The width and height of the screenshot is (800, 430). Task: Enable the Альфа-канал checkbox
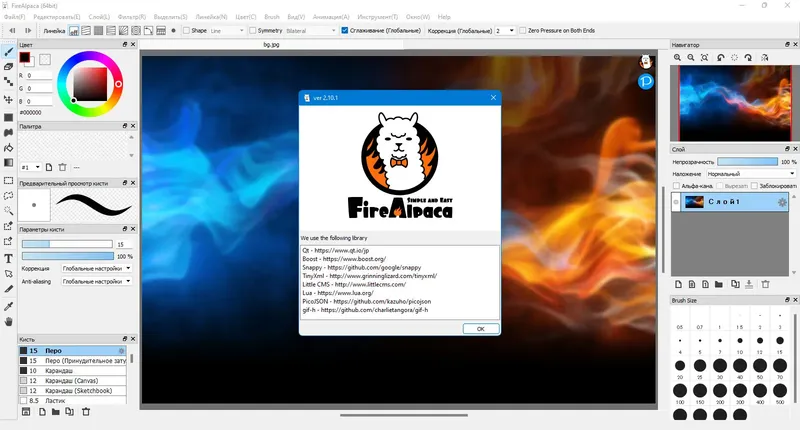coord(677,186)
